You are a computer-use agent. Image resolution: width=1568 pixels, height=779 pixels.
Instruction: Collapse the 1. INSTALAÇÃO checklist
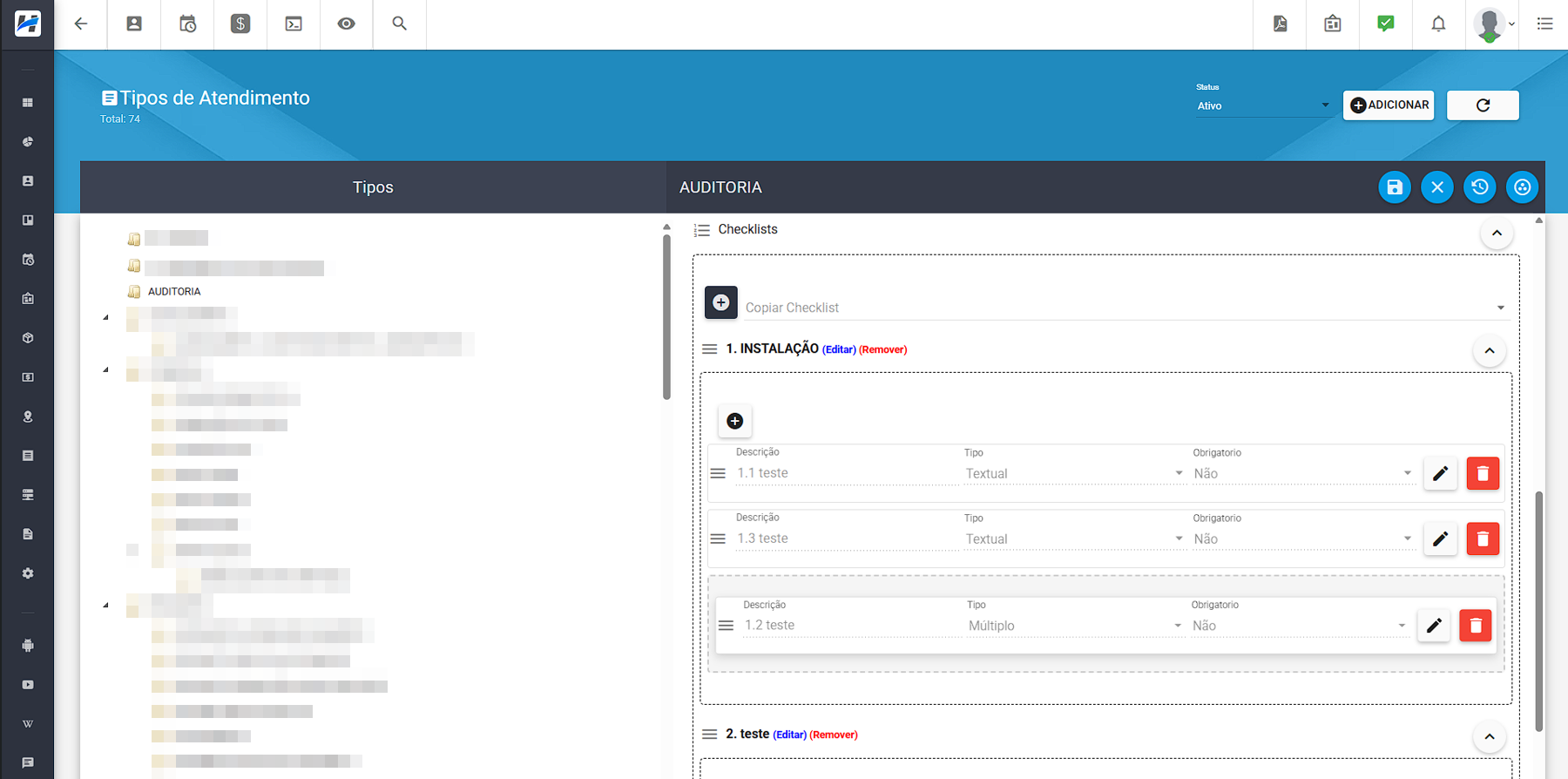1490,351
